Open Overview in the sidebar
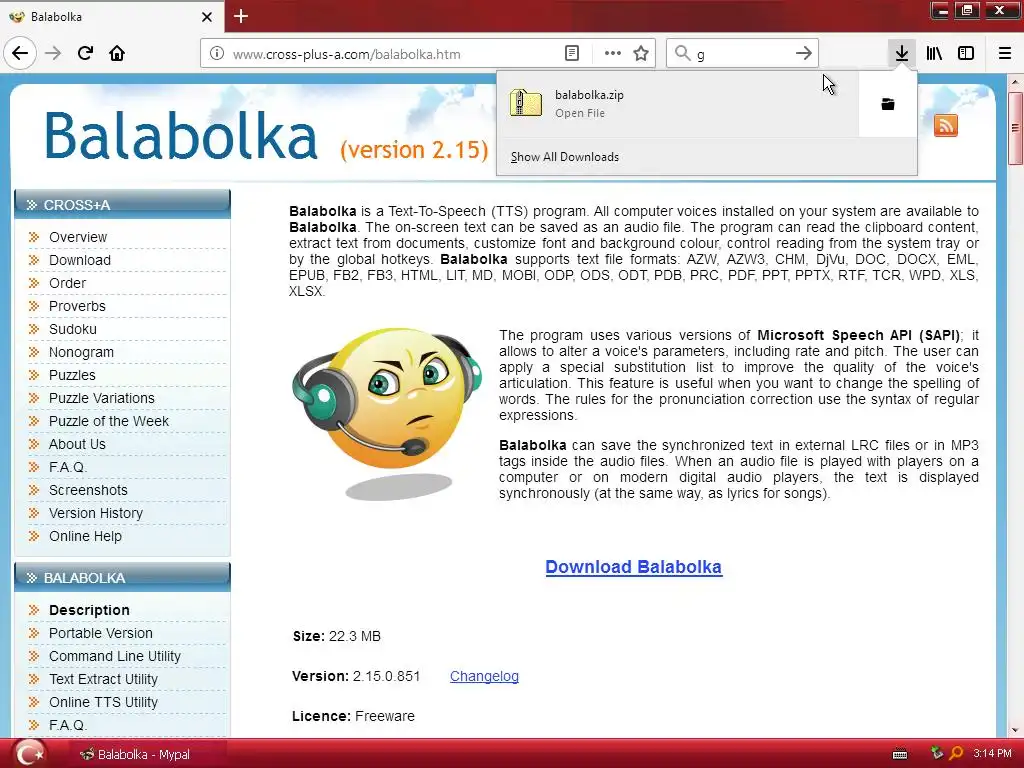 (78, 237)
